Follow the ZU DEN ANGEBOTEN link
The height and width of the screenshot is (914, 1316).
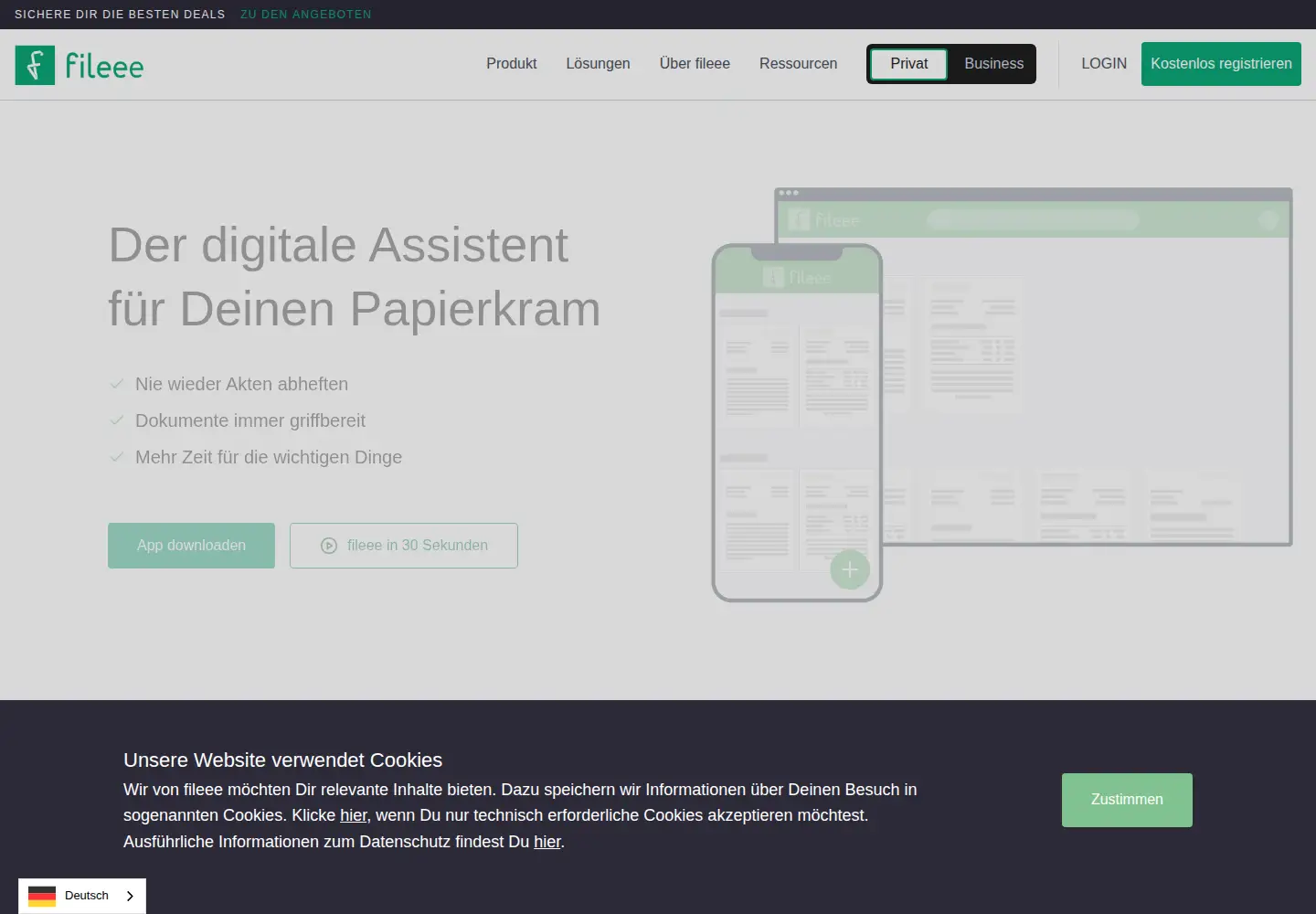pos(306,15)
